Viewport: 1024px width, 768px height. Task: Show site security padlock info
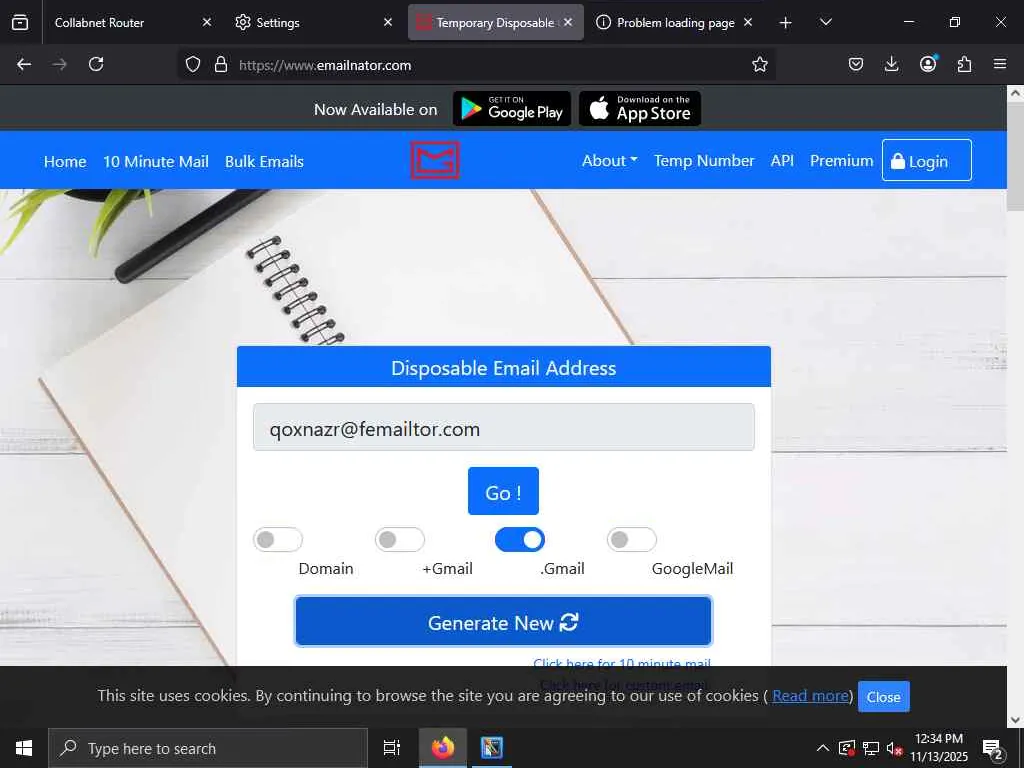[221, 65]
